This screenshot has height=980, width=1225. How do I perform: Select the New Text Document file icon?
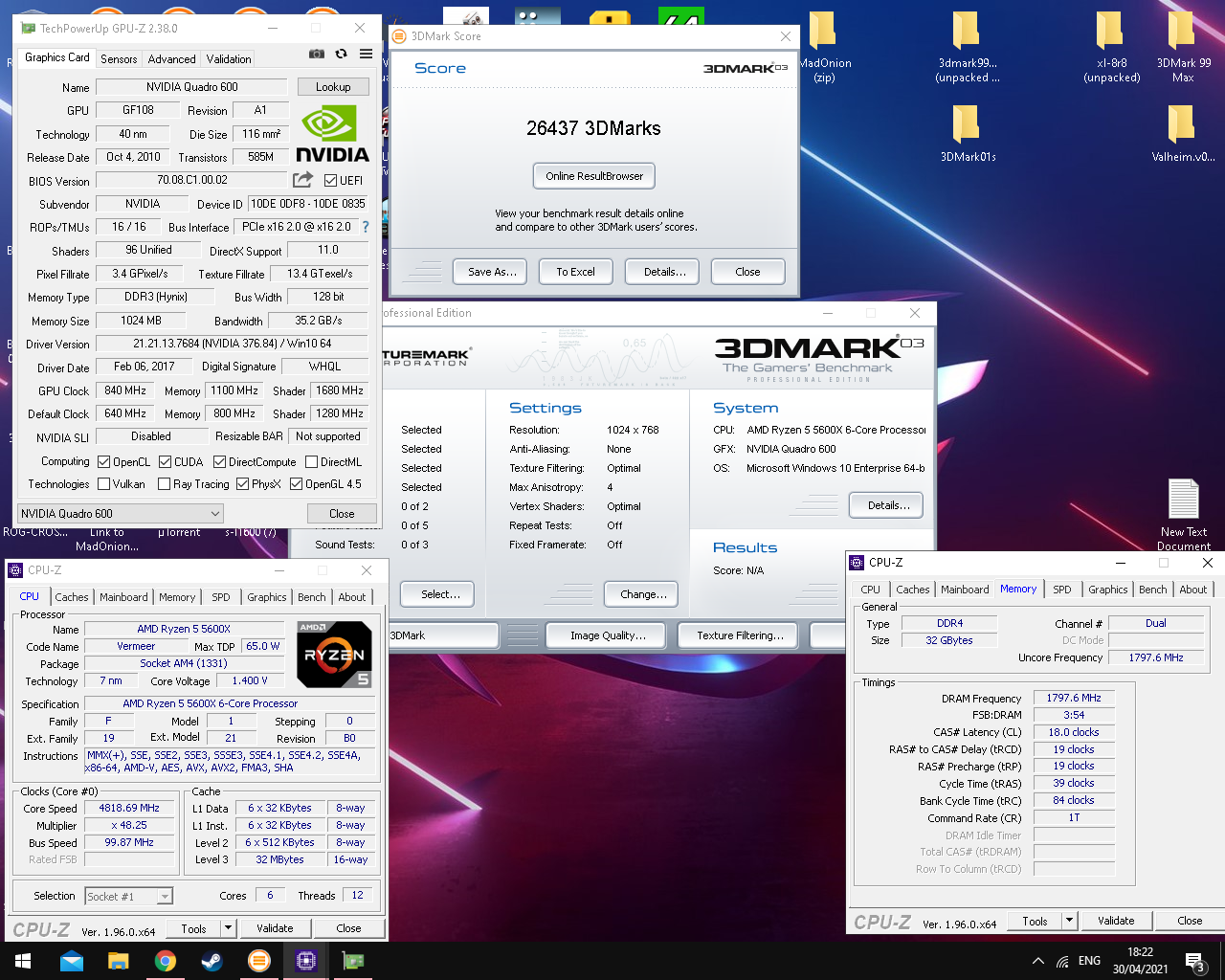click(x=1184, y=515)
